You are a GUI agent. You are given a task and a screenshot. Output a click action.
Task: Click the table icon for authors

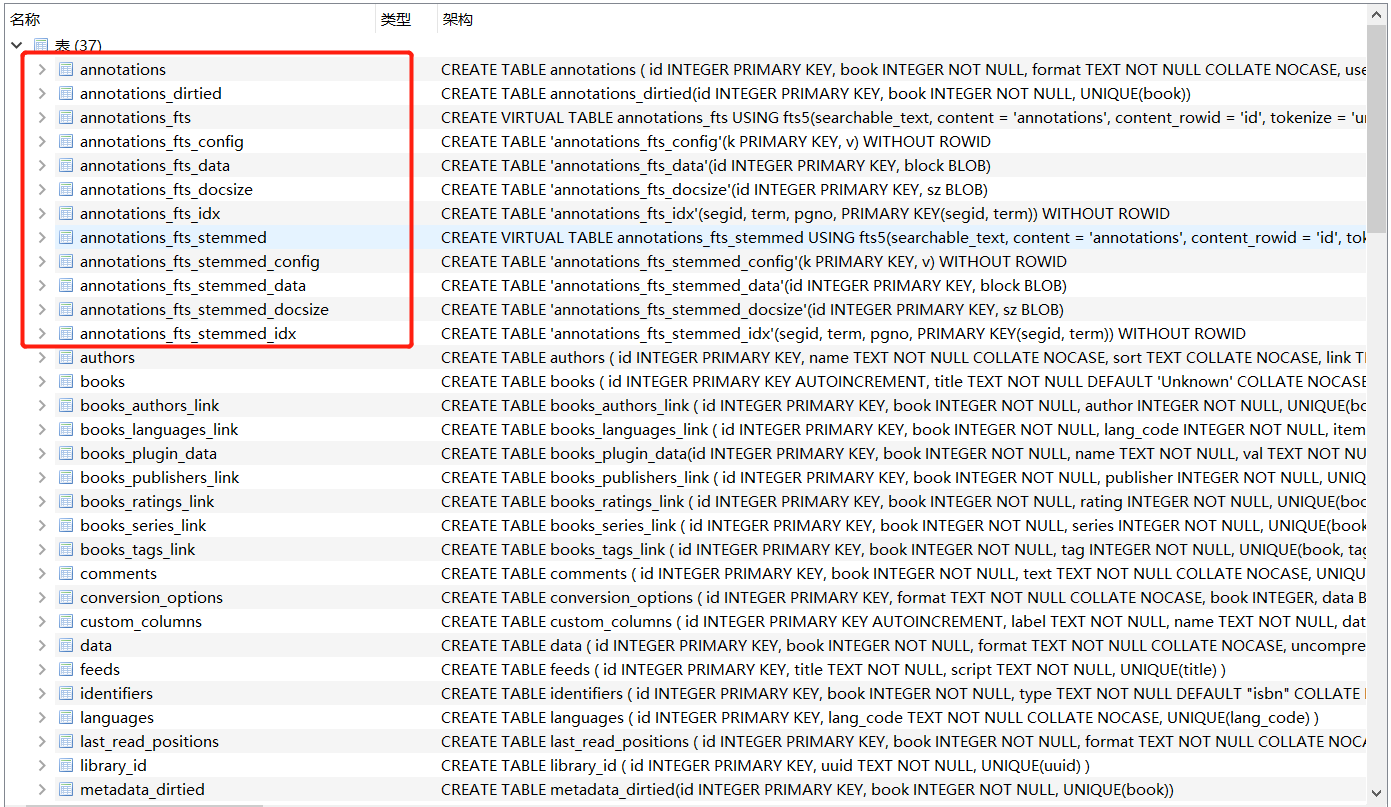click(x=65, y=357)
